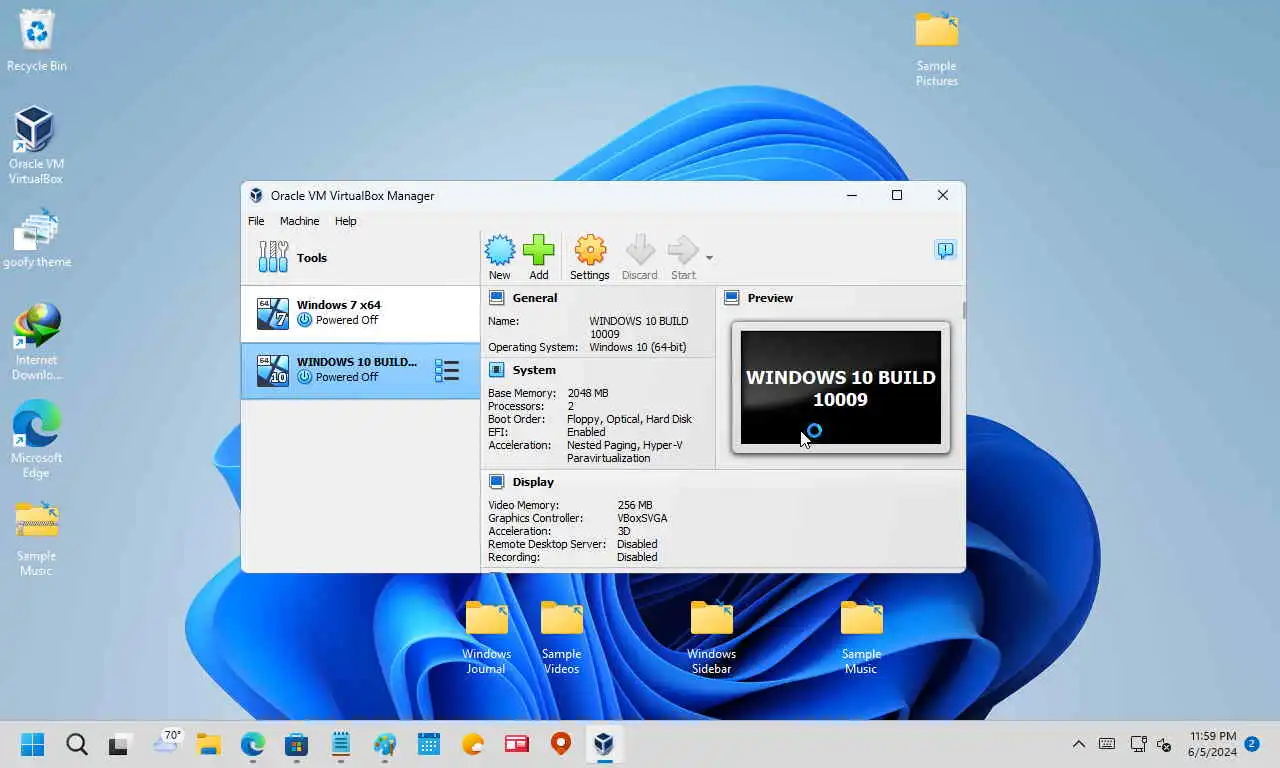
Task: Open Task View in the taskbar
Action: click(121, 744)
